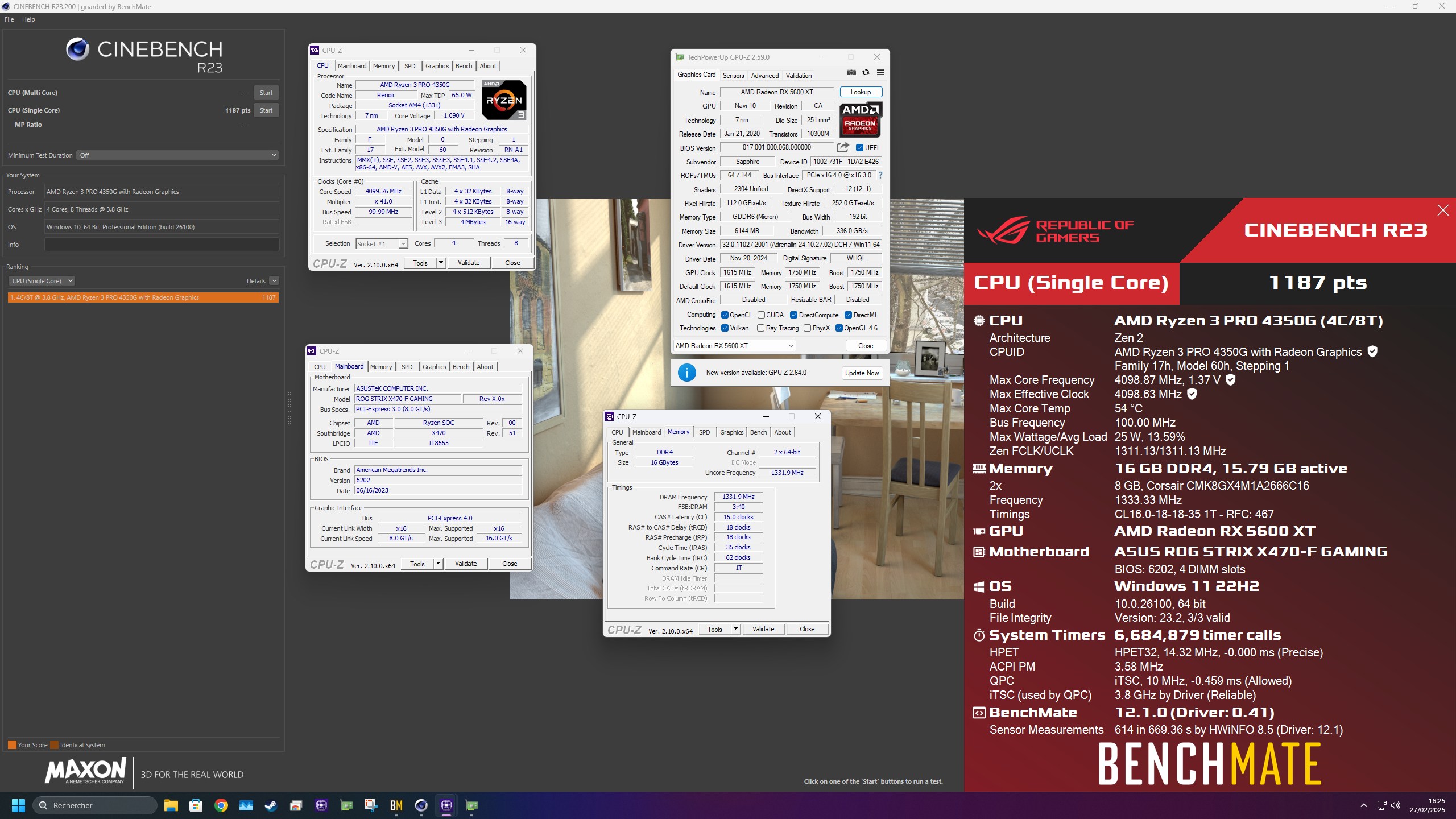
Task: Click Validate in the CPU-Z Memory window
Action: [763, 629]
